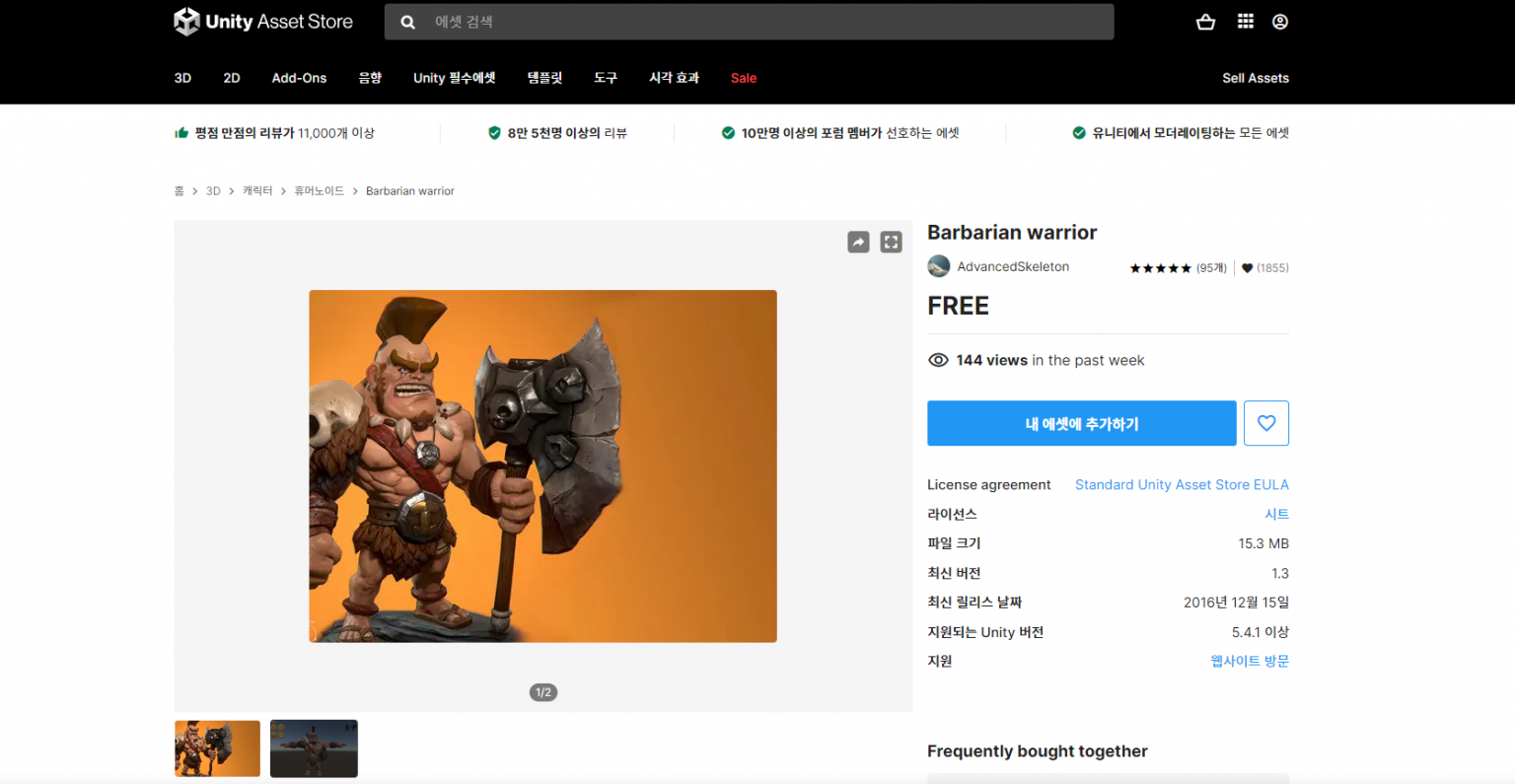Open the 3D category menu
Image resolution: width=1515 pixels, height=784 pixels.
pyautogui.click(x=182, y=78)
